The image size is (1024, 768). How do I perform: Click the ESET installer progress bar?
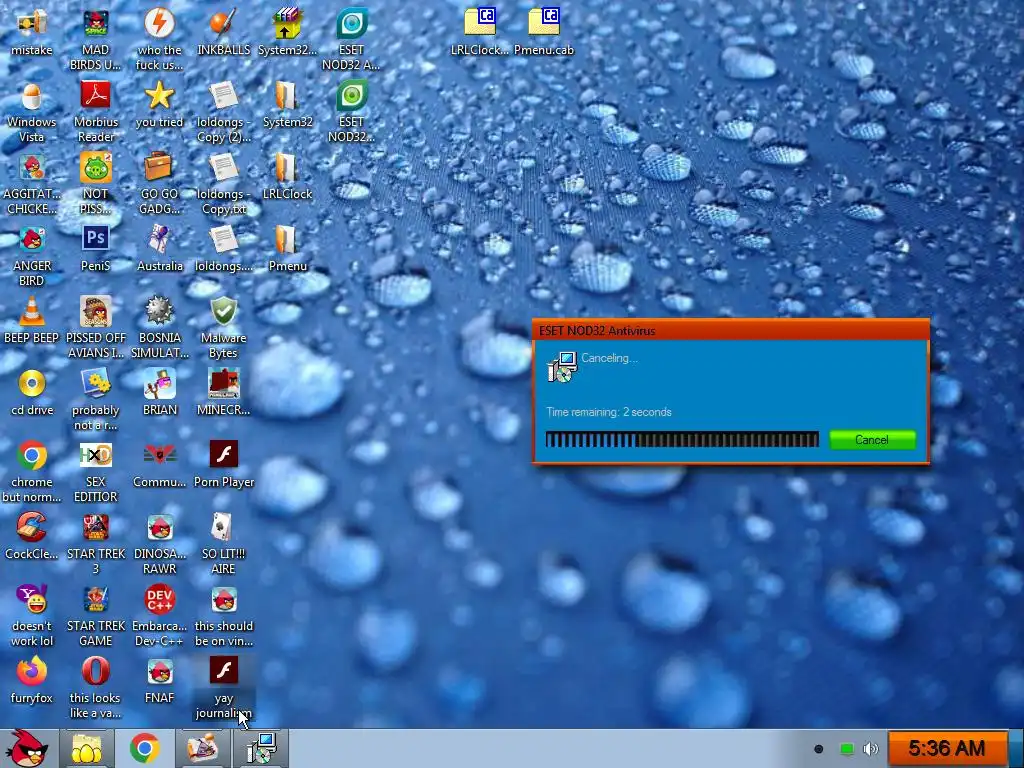[682, 440]
